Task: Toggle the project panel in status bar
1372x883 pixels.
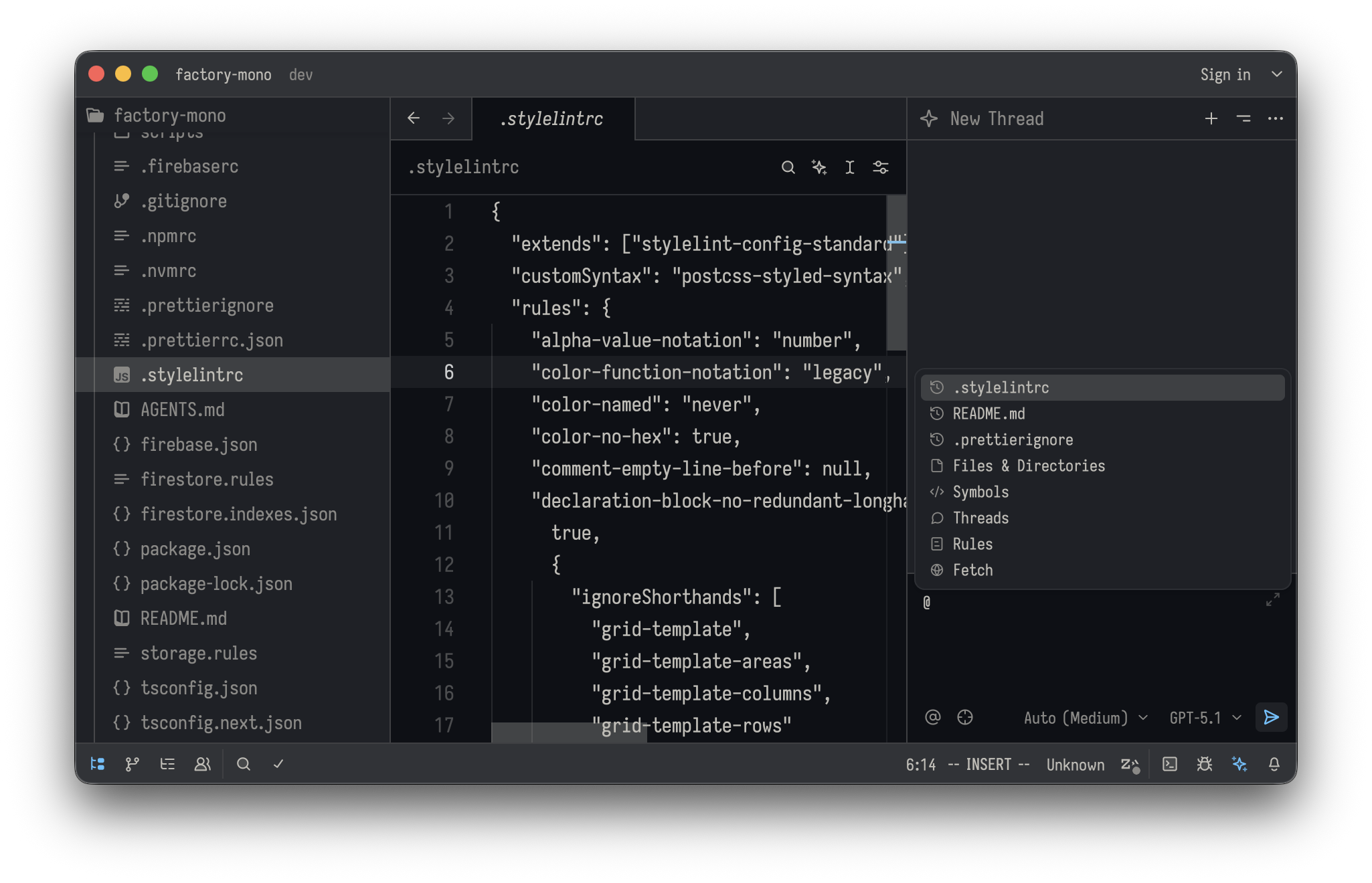Action: coord(98,764)
